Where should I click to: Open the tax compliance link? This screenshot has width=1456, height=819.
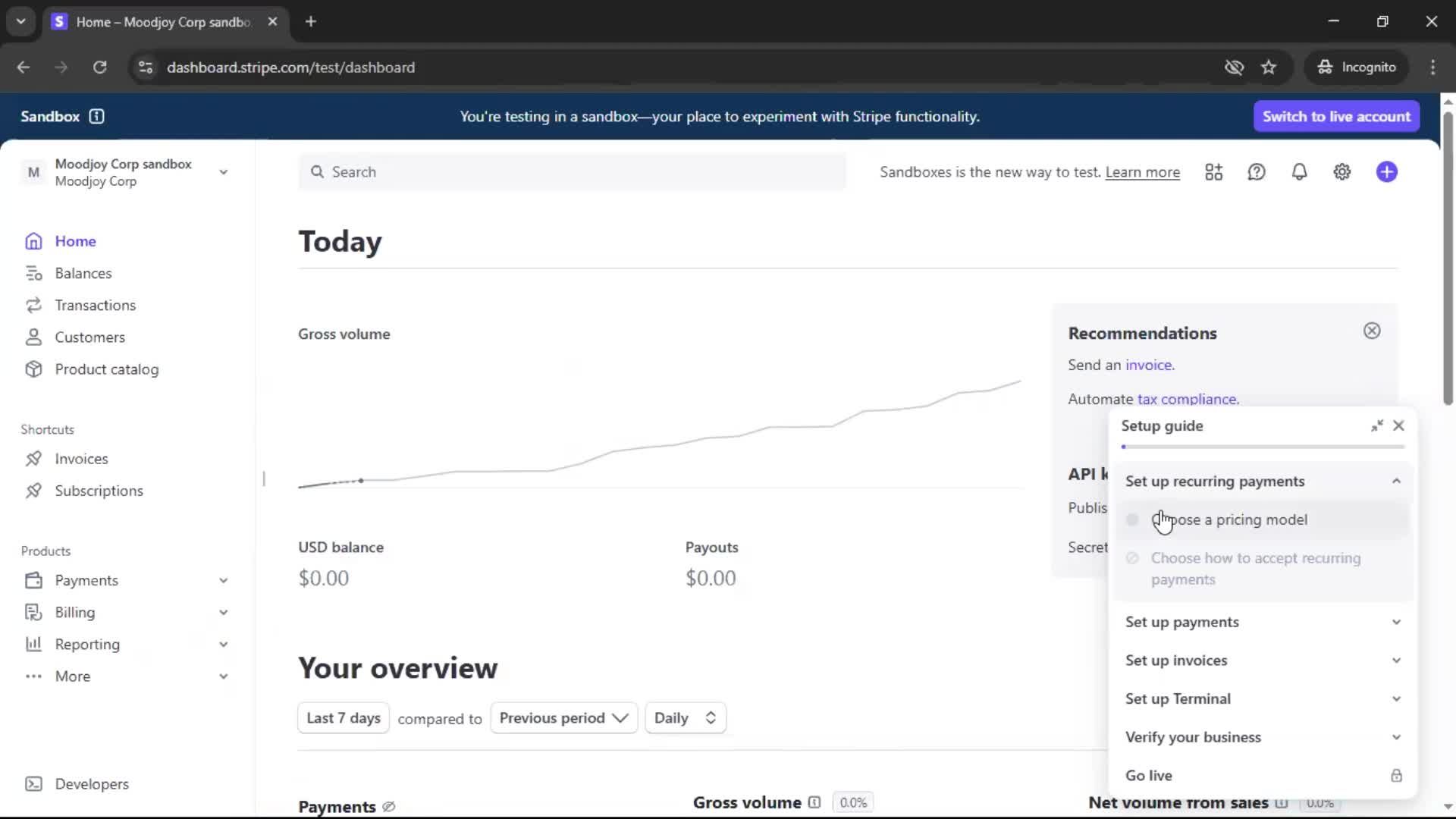pyautogui.click(x=1188, y=399)
